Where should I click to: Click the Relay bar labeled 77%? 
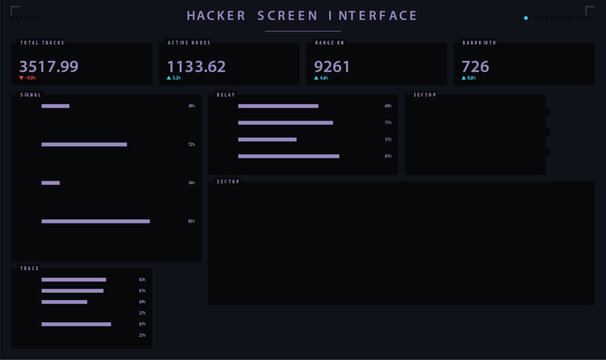286,123
